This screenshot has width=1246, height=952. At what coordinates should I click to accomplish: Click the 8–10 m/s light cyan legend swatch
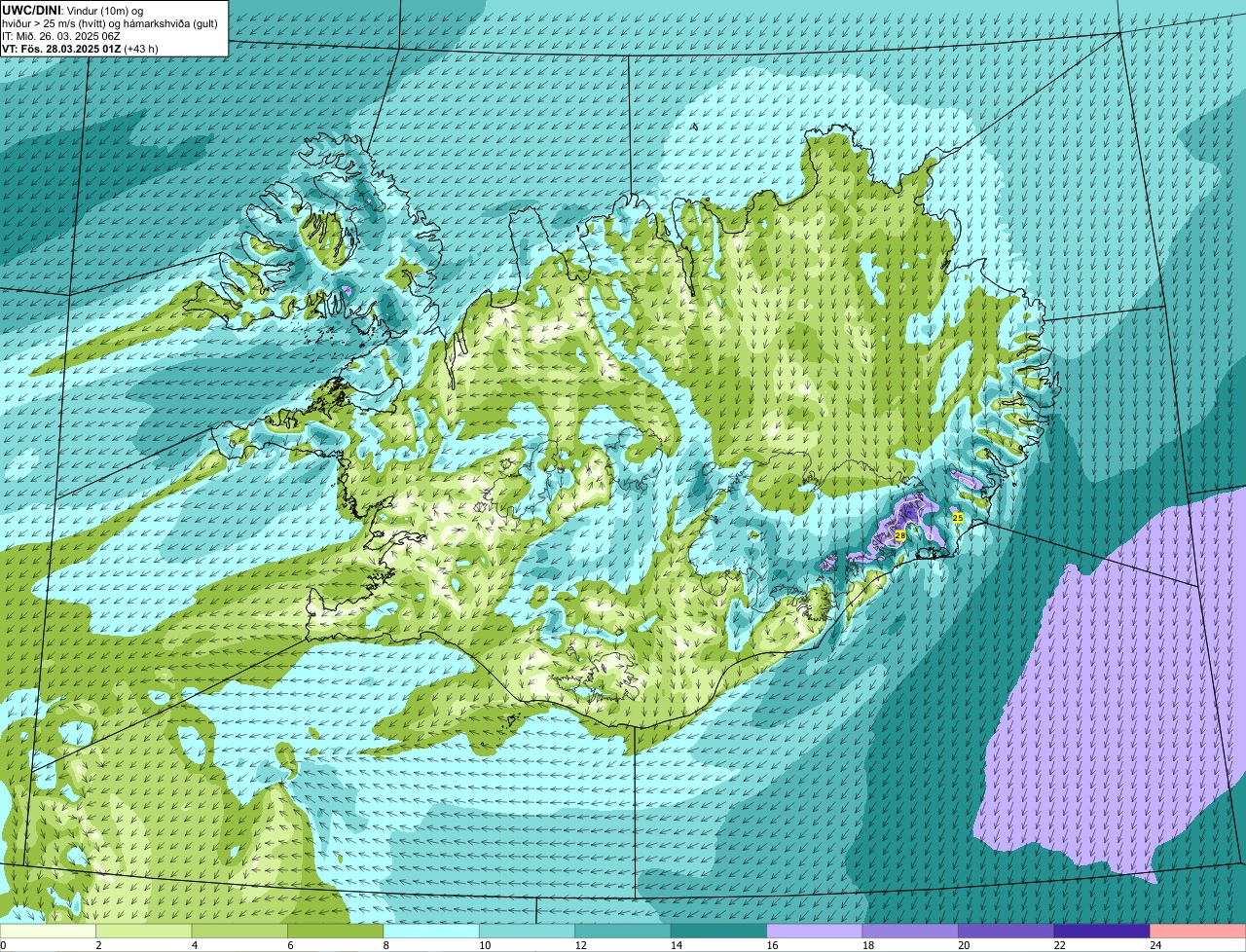(x=431, y=931)
